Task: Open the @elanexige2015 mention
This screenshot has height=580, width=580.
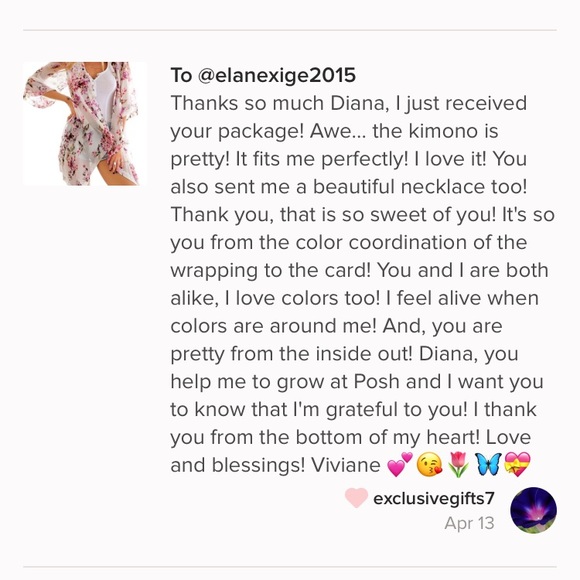Action: (277, 75)
